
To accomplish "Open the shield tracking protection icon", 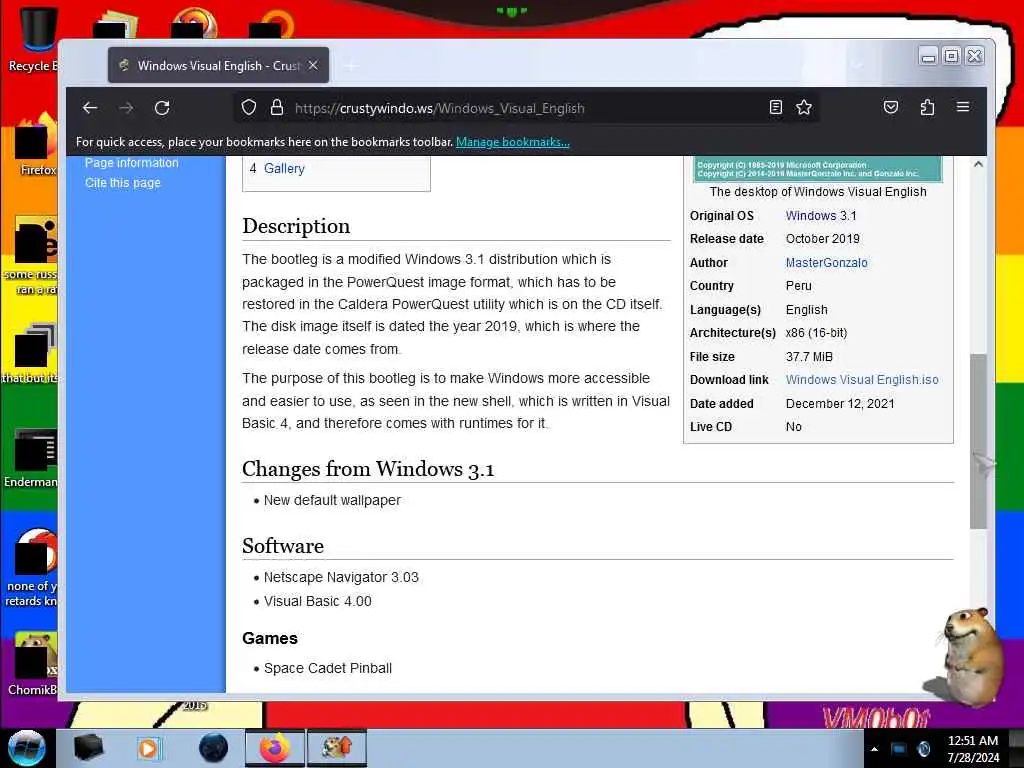I will [249, 108].
